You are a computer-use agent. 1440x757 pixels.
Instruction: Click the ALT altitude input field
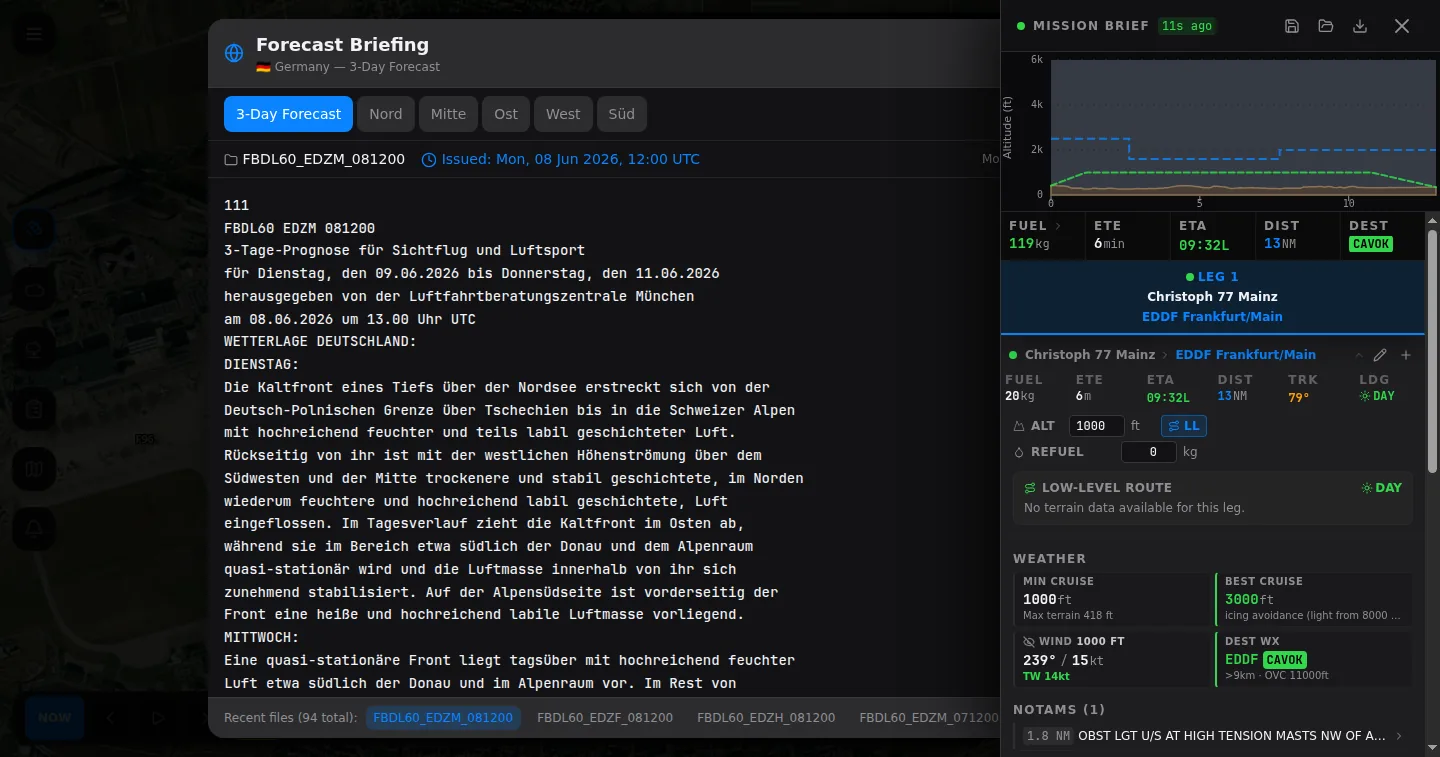1097,426
